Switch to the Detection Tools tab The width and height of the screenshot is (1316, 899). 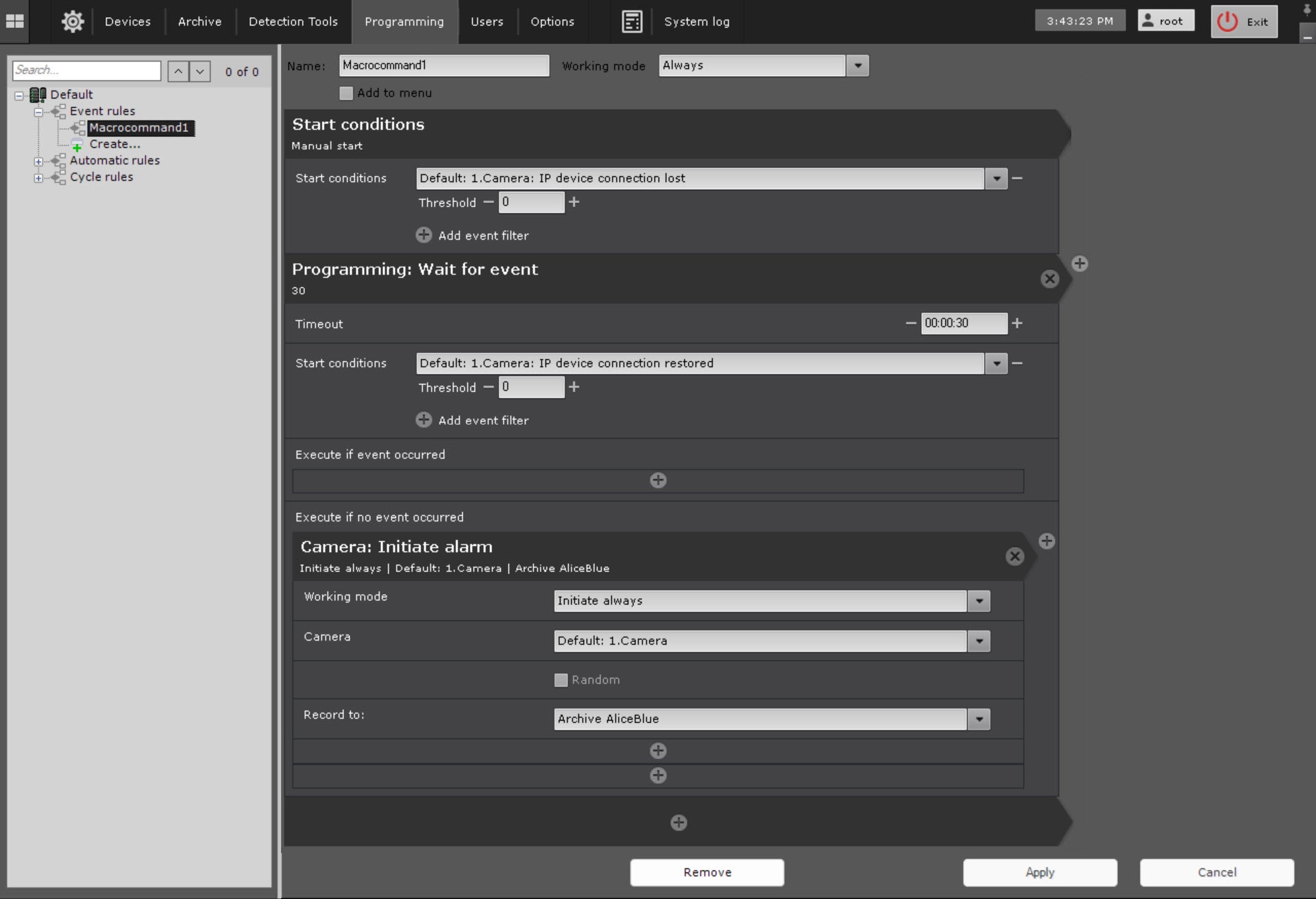(x=293, y=21)
